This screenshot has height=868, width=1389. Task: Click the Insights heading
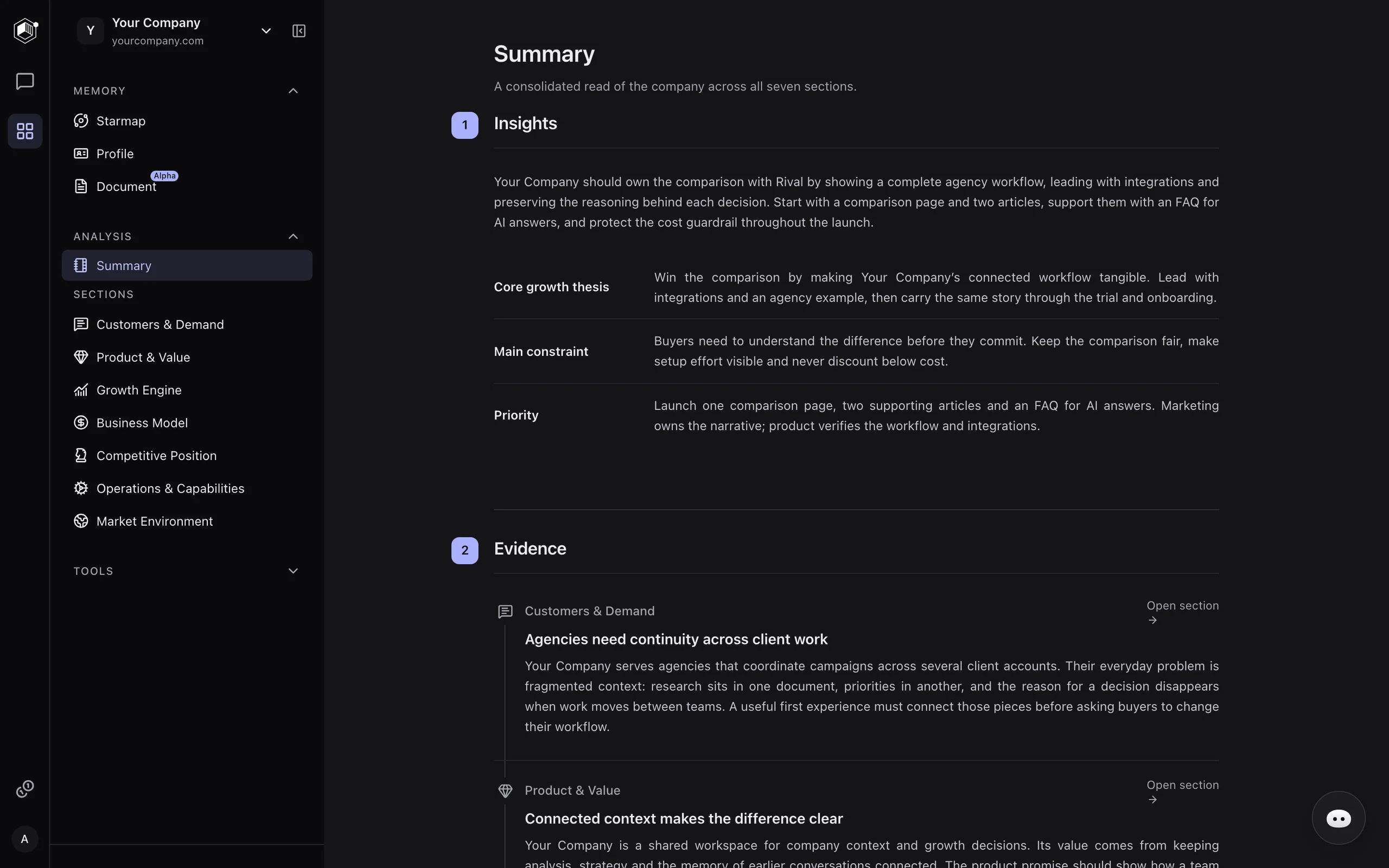525,124
